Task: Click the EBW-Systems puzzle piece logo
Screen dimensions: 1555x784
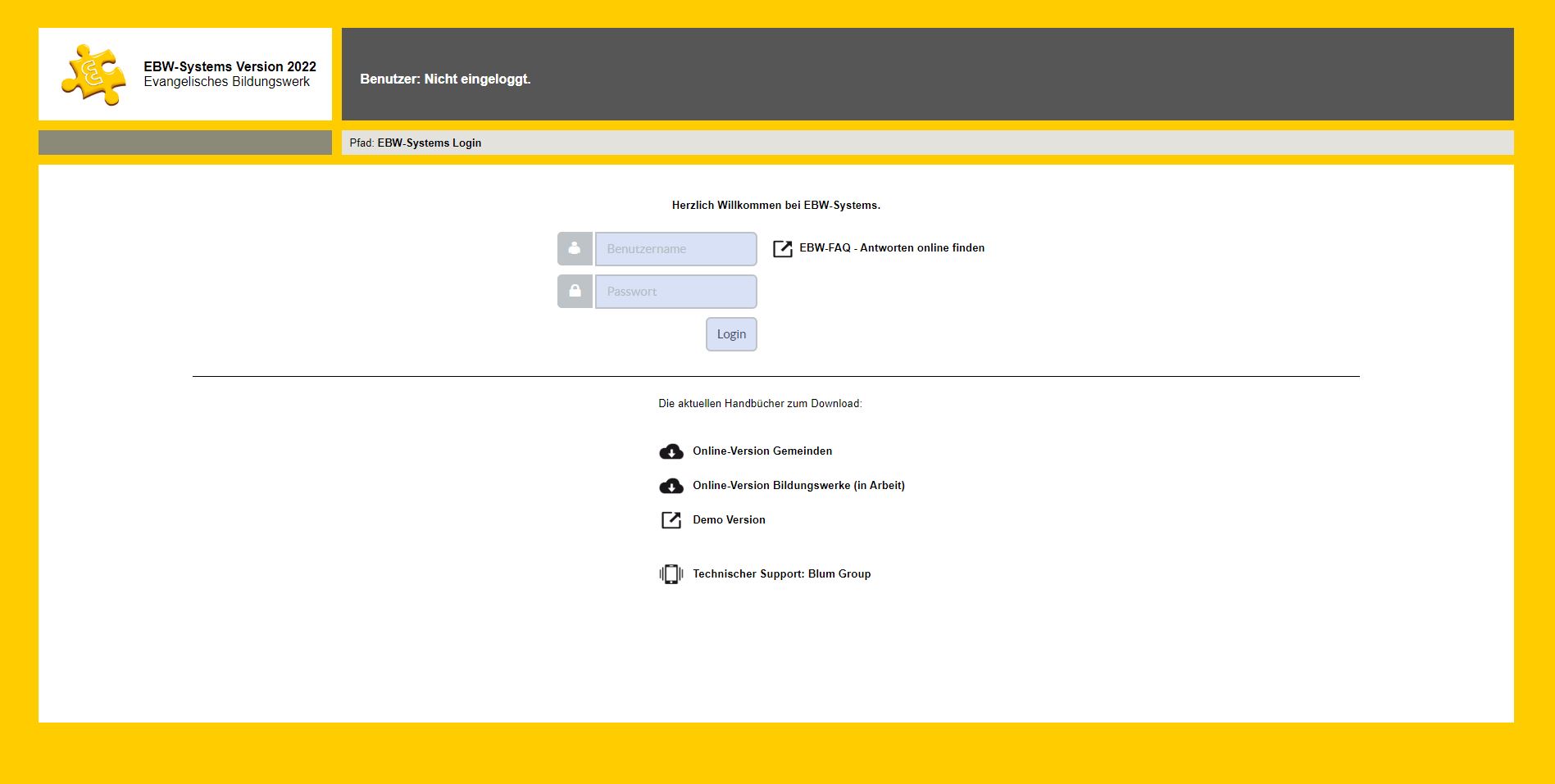Action: point(93,75)
